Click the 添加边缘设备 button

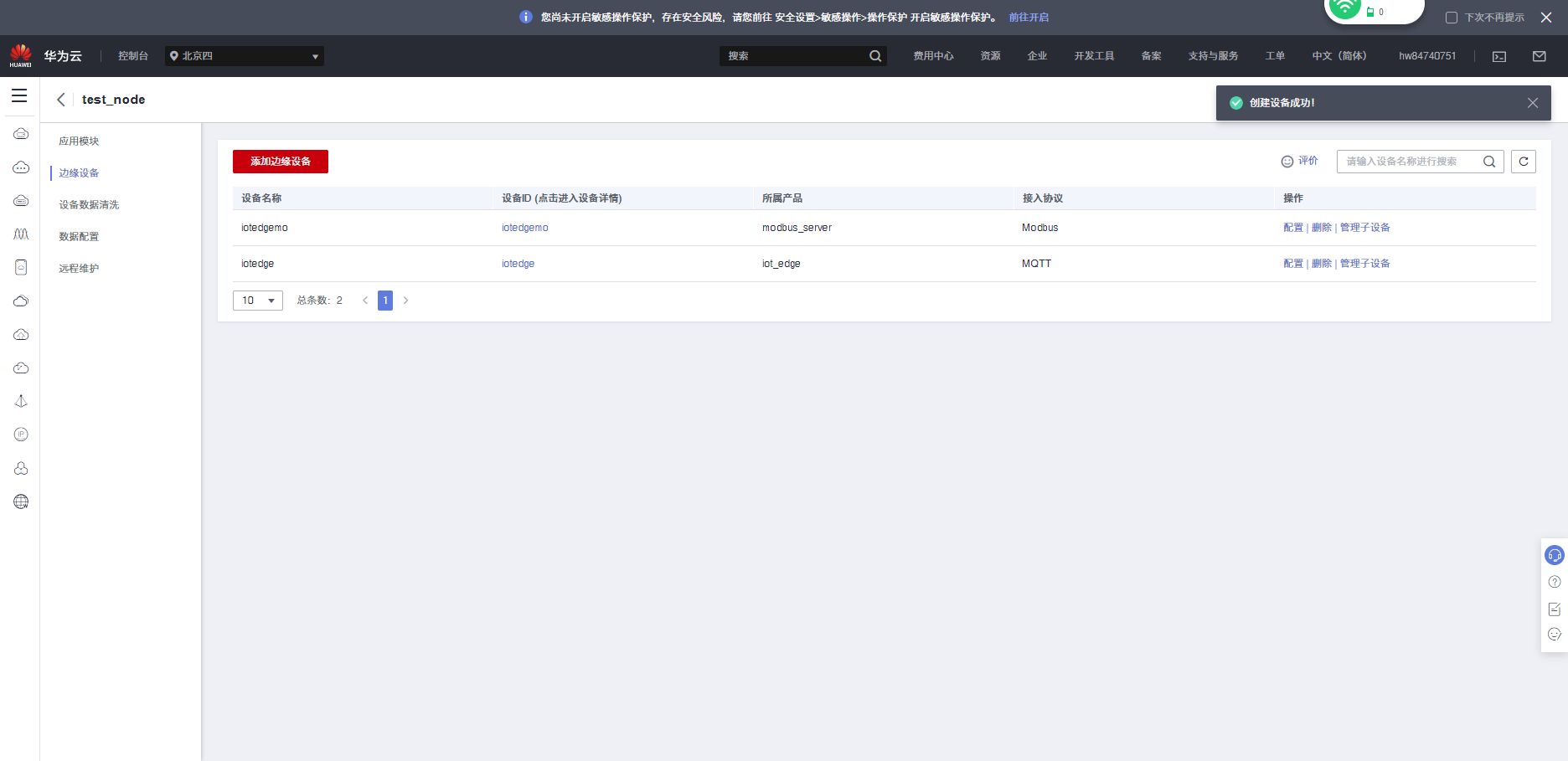point(281,162)
